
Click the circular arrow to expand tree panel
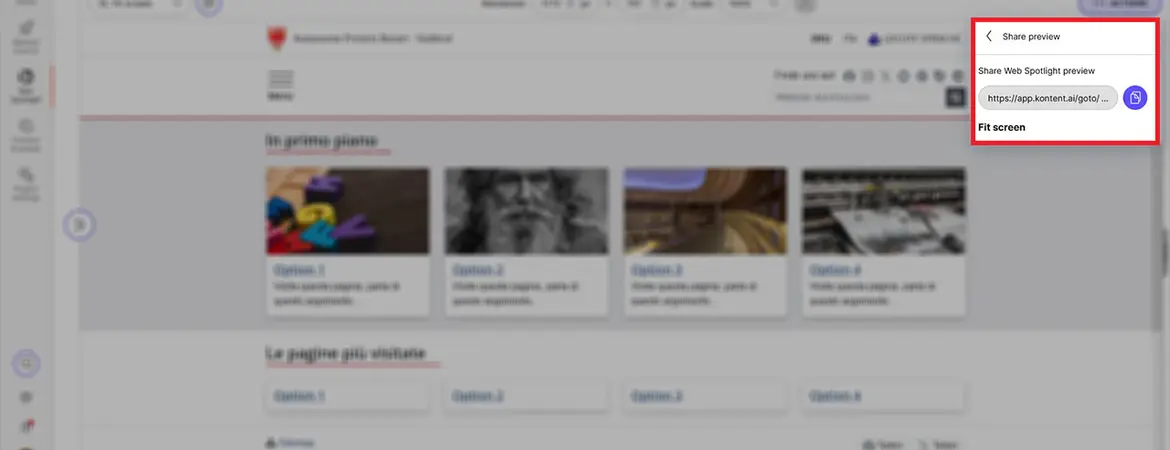[x=79, y=226]
